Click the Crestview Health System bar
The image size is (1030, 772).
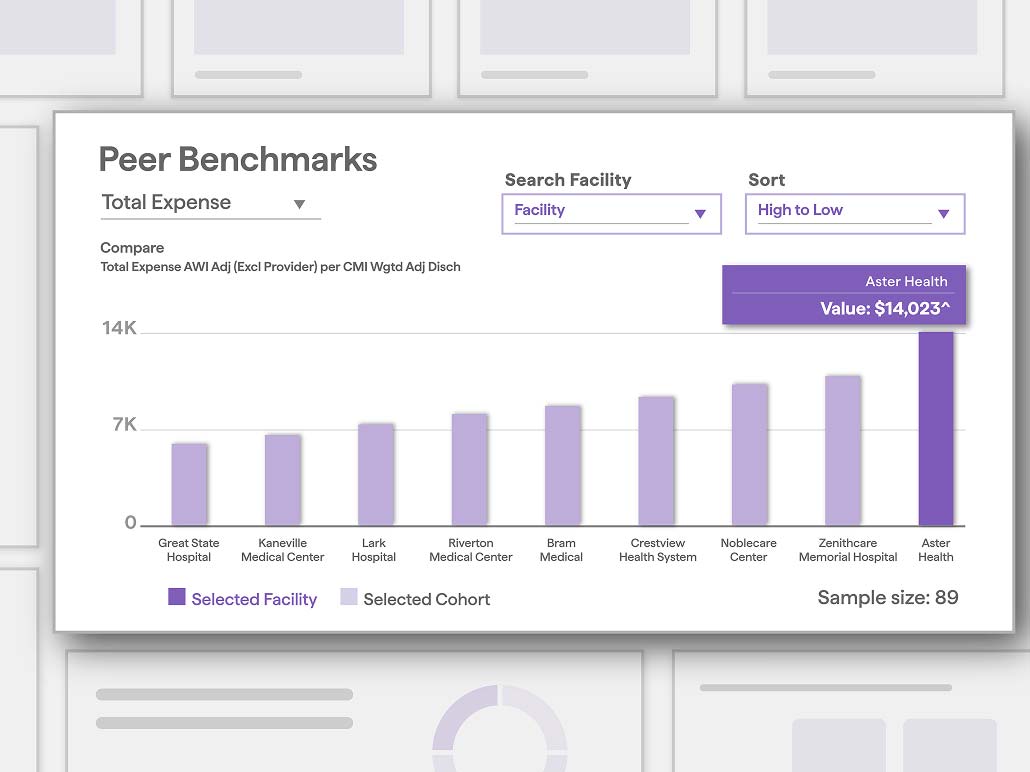click(x=656, y=461)
